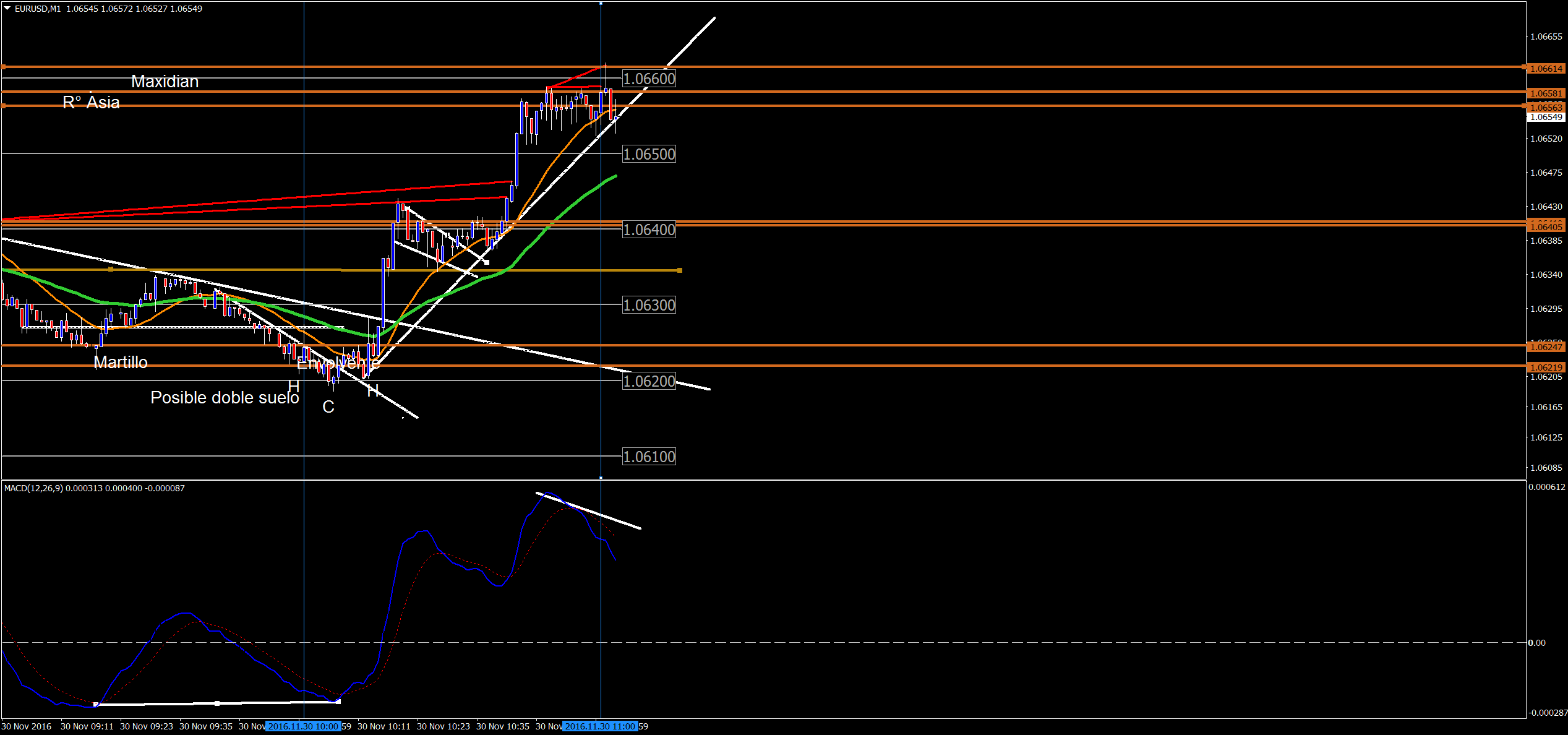This screenshot has width=1568, height=735.
Task: Click the MACD(12,26,9) indicator label
Action: click(33, 488)
